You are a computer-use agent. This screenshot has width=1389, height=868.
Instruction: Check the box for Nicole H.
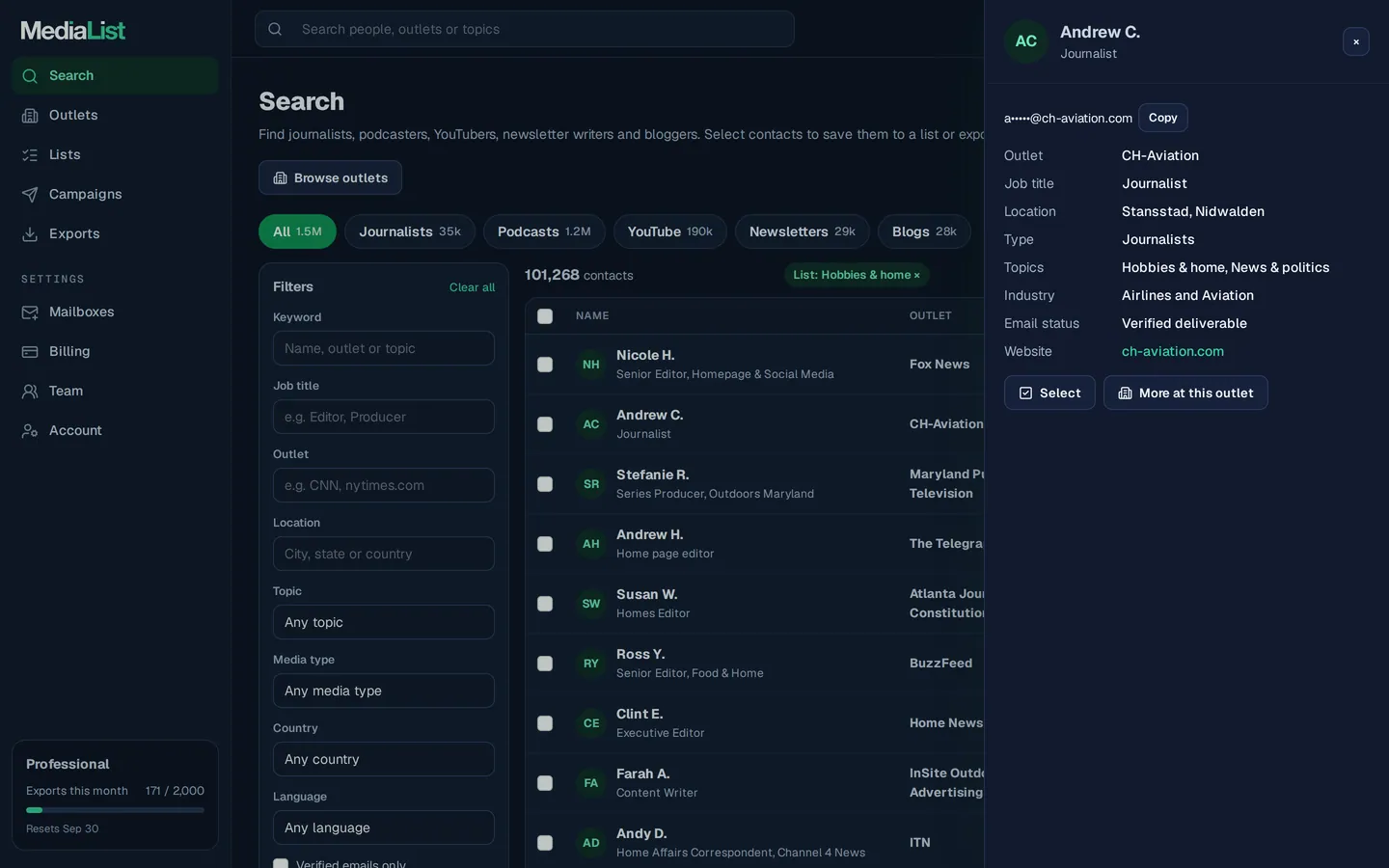(545, 365)
